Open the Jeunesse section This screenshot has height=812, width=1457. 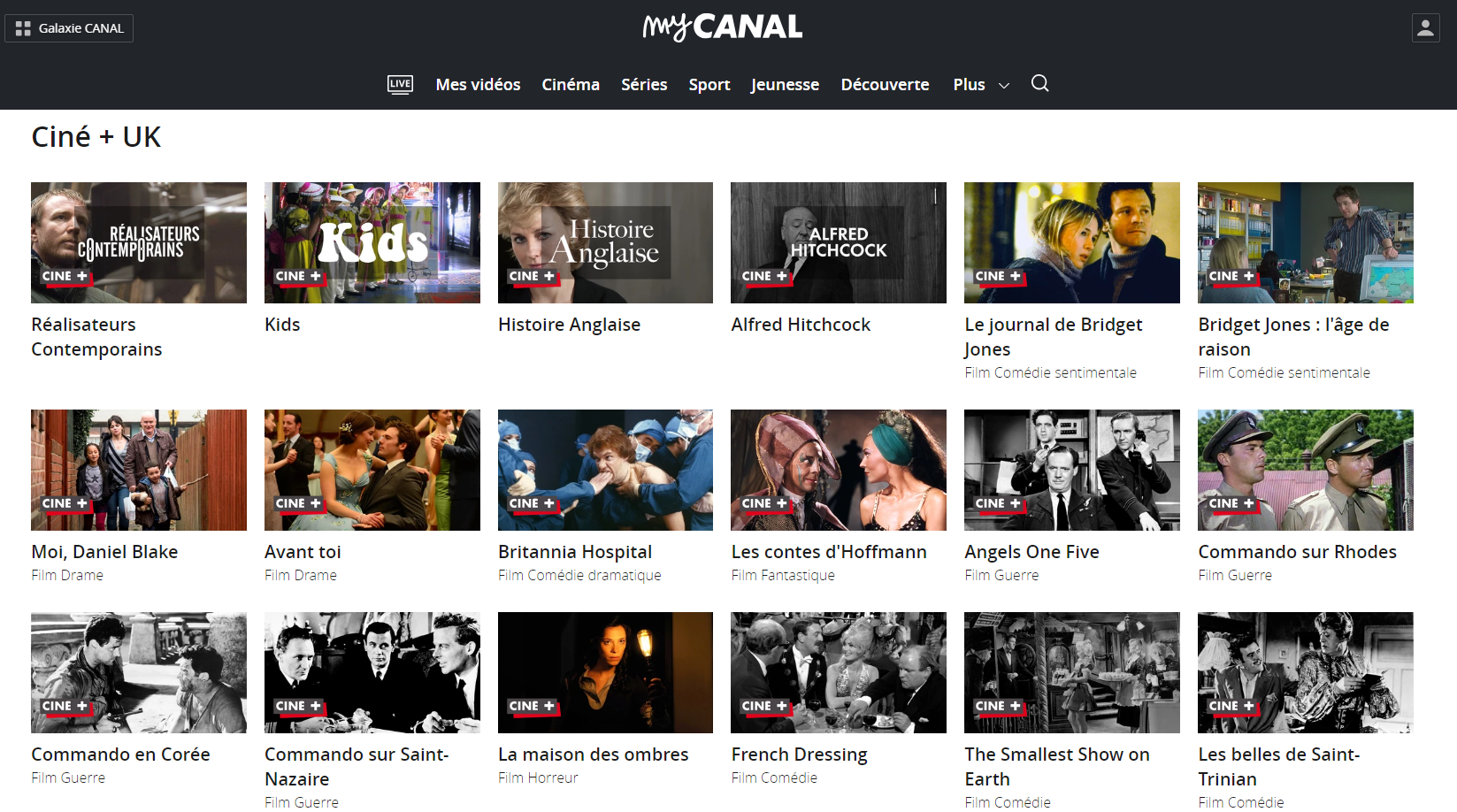[x=785, y=85]
